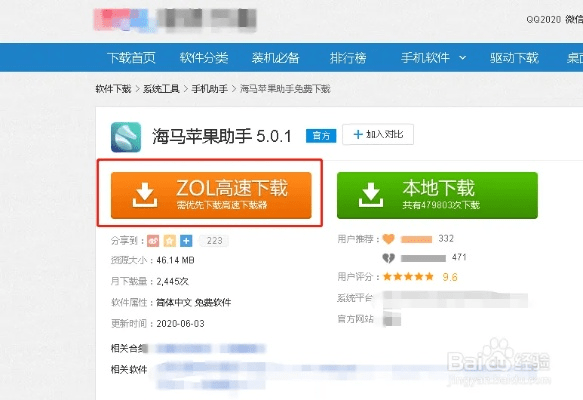This screenshot has width=583, height=400.
Task: Open 软件分类 nav item
Action: [x=204, y=58]
